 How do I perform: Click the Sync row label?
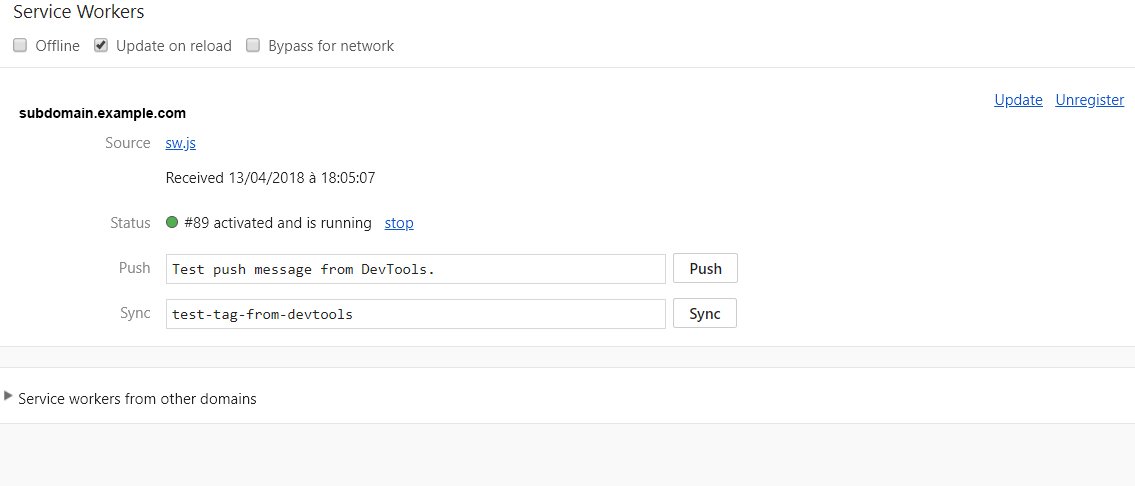click(x=134, y=314)
